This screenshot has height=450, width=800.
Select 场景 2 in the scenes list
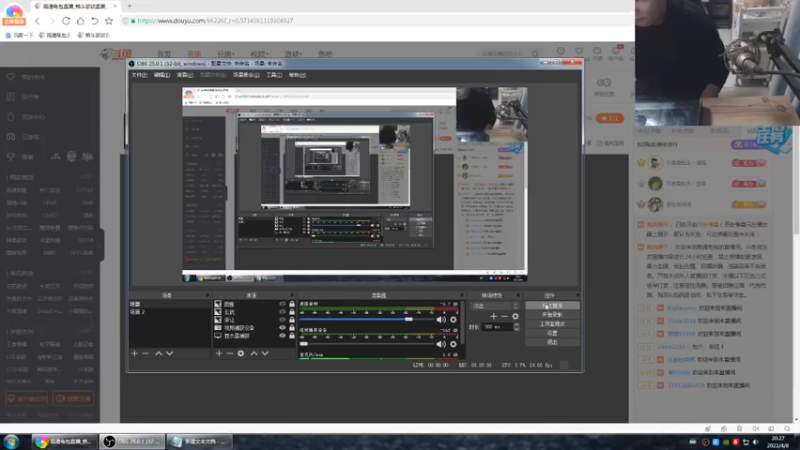[138, 312]
